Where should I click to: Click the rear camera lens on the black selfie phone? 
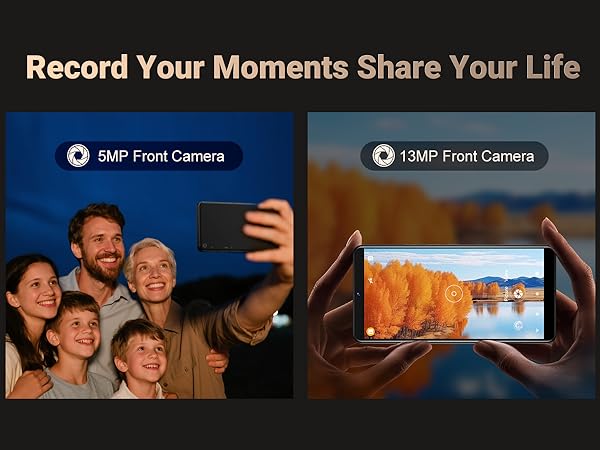point(204,245)
